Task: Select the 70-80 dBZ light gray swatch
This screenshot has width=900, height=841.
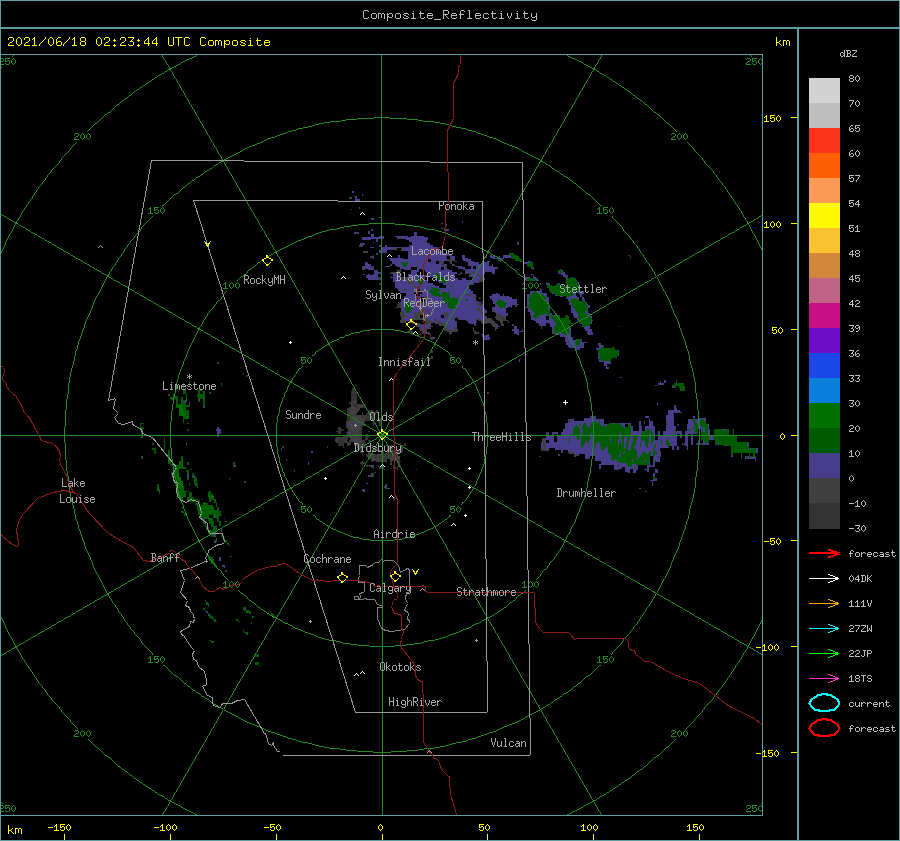Action: point(824,91)
